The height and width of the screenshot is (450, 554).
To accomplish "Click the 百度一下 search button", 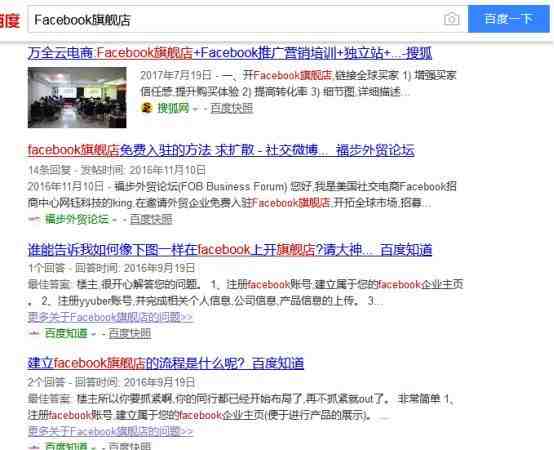I will (509, 19).
